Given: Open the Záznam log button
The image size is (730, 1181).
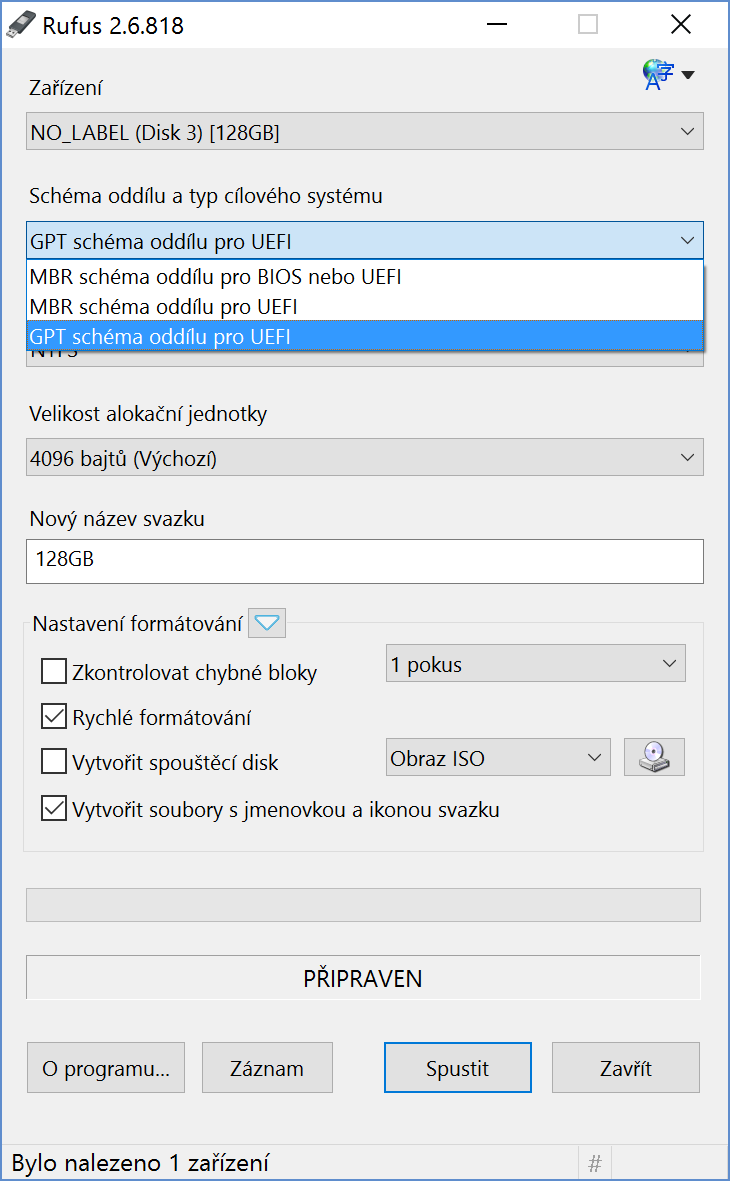Looking at the screenshot, I should [267, 1068].
